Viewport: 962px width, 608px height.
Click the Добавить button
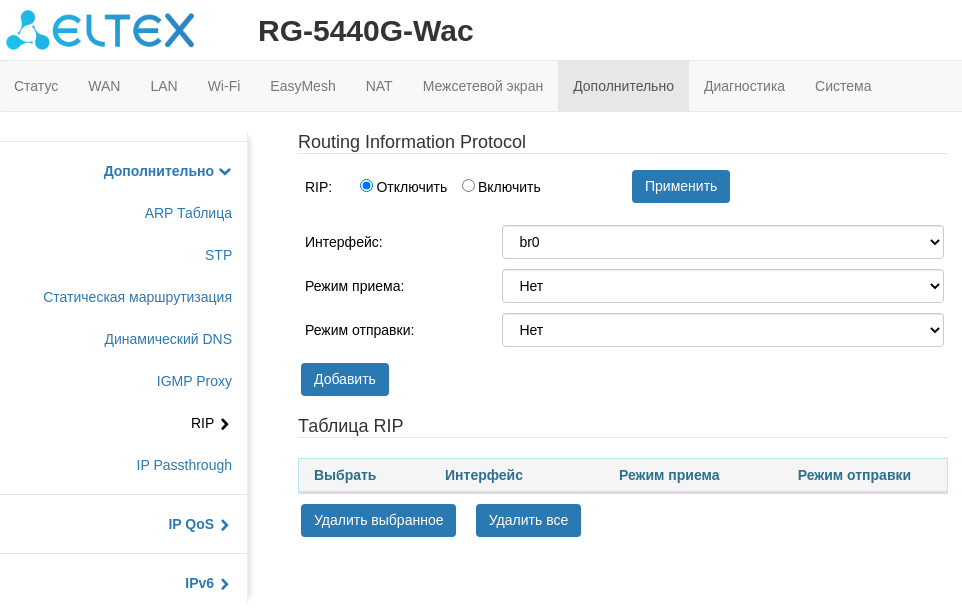pyautogui.click(x=344, y=379)
